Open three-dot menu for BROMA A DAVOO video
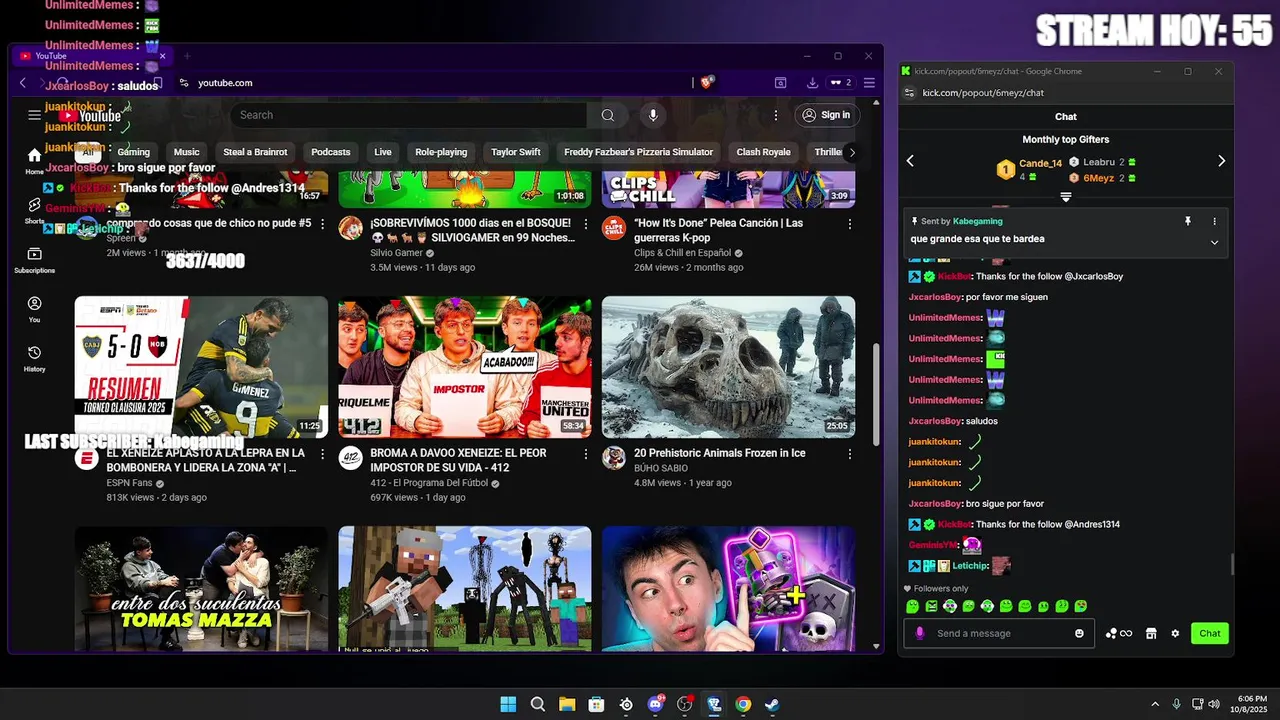 (586, 454)
